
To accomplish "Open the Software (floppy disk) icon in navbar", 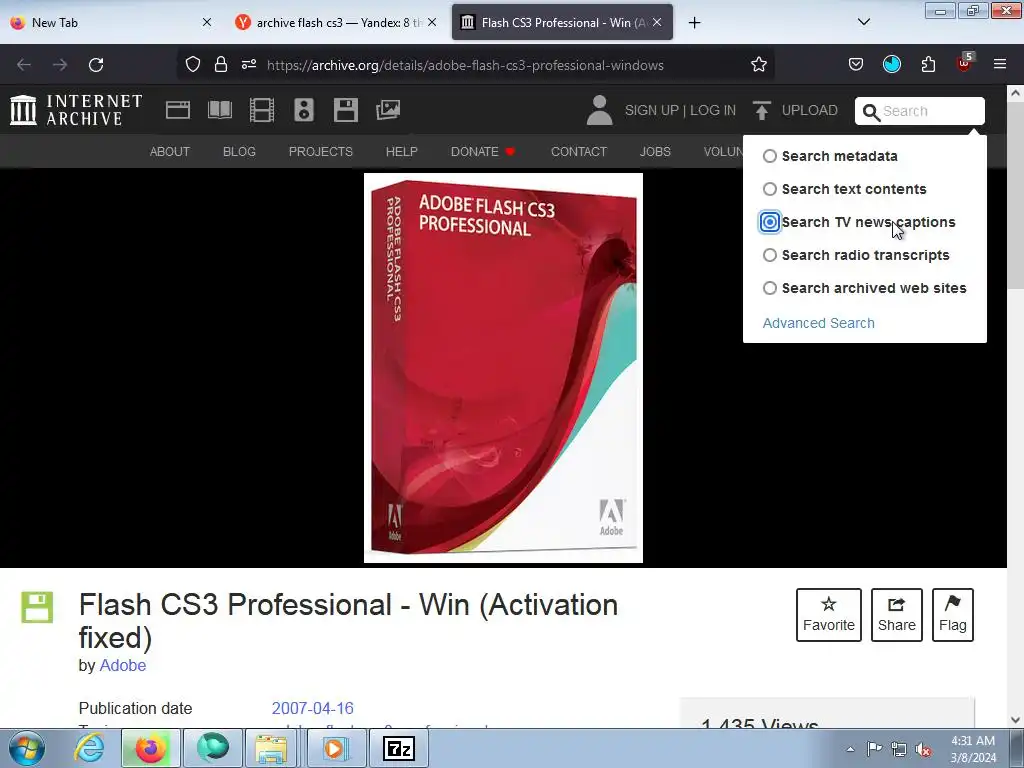I will (x=345, y=110).
